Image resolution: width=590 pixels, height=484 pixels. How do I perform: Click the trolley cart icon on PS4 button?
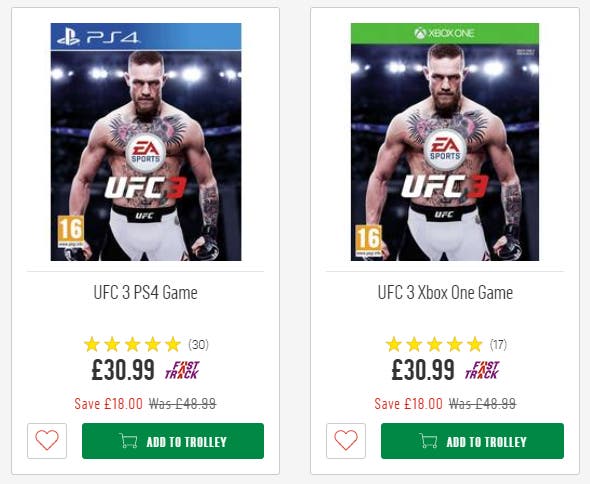point(128,441)
